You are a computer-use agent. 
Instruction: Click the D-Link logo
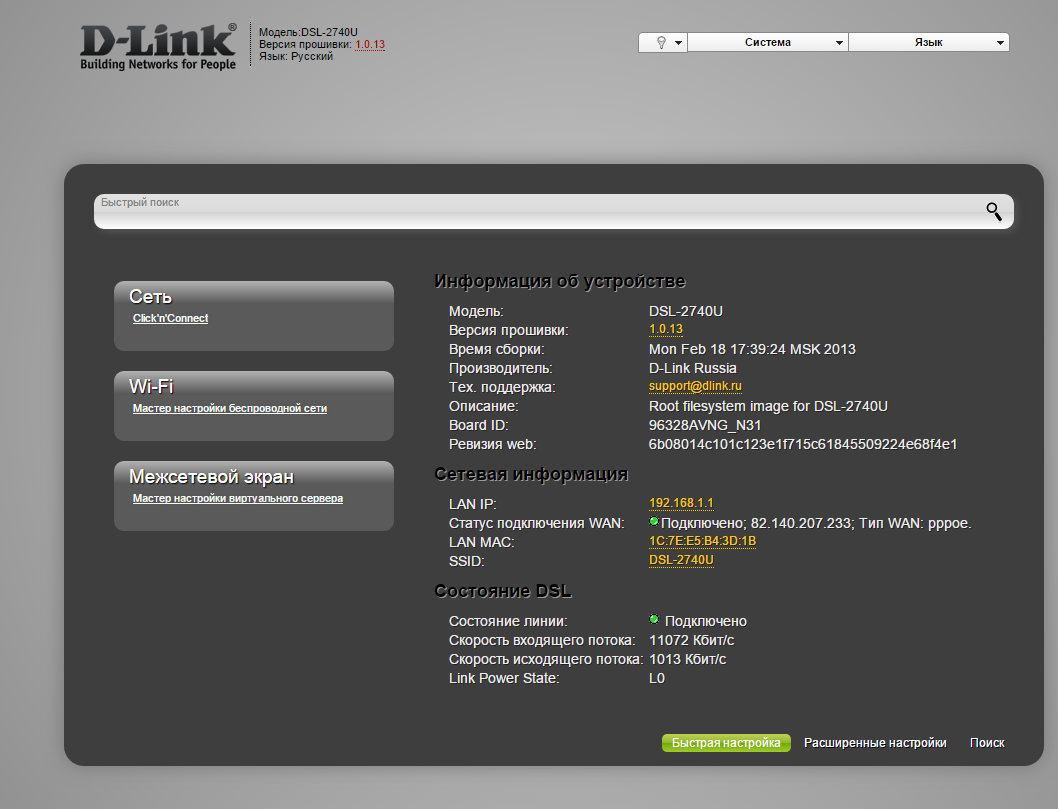[x=158, y=47]
